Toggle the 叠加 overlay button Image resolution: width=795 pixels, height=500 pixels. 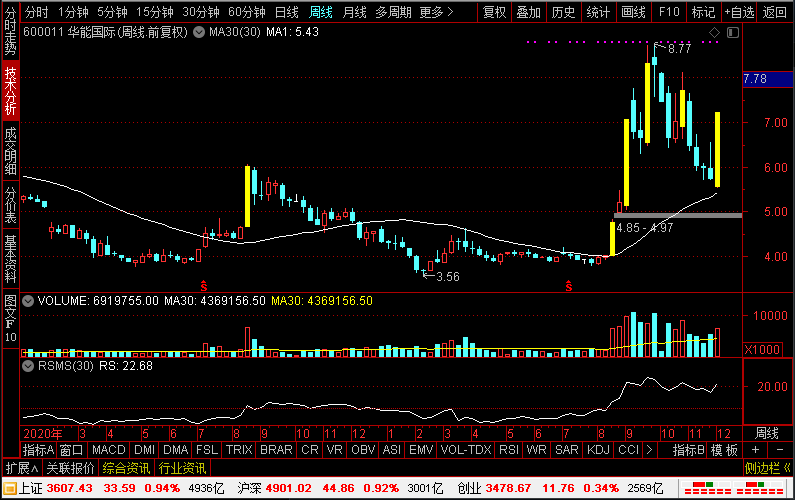(528, 13)
